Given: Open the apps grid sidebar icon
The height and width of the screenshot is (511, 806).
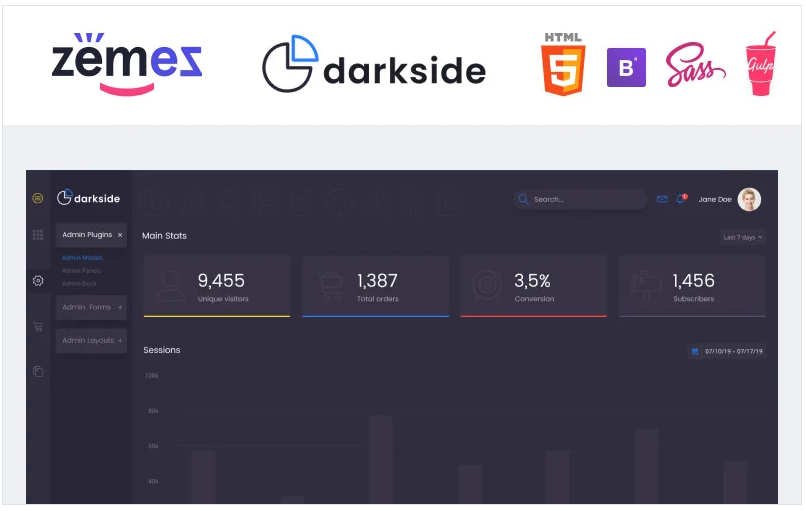Looking at the screenshot, I should click(38, 235).
